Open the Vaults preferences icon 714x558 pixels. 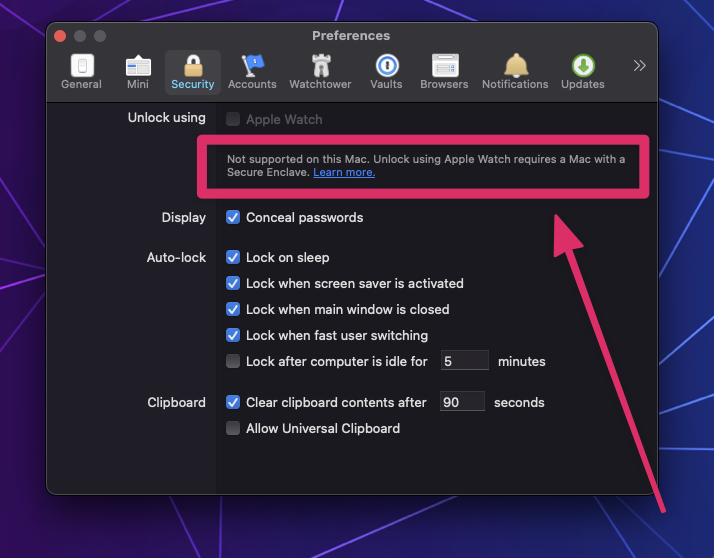click(x=386, y=72)
